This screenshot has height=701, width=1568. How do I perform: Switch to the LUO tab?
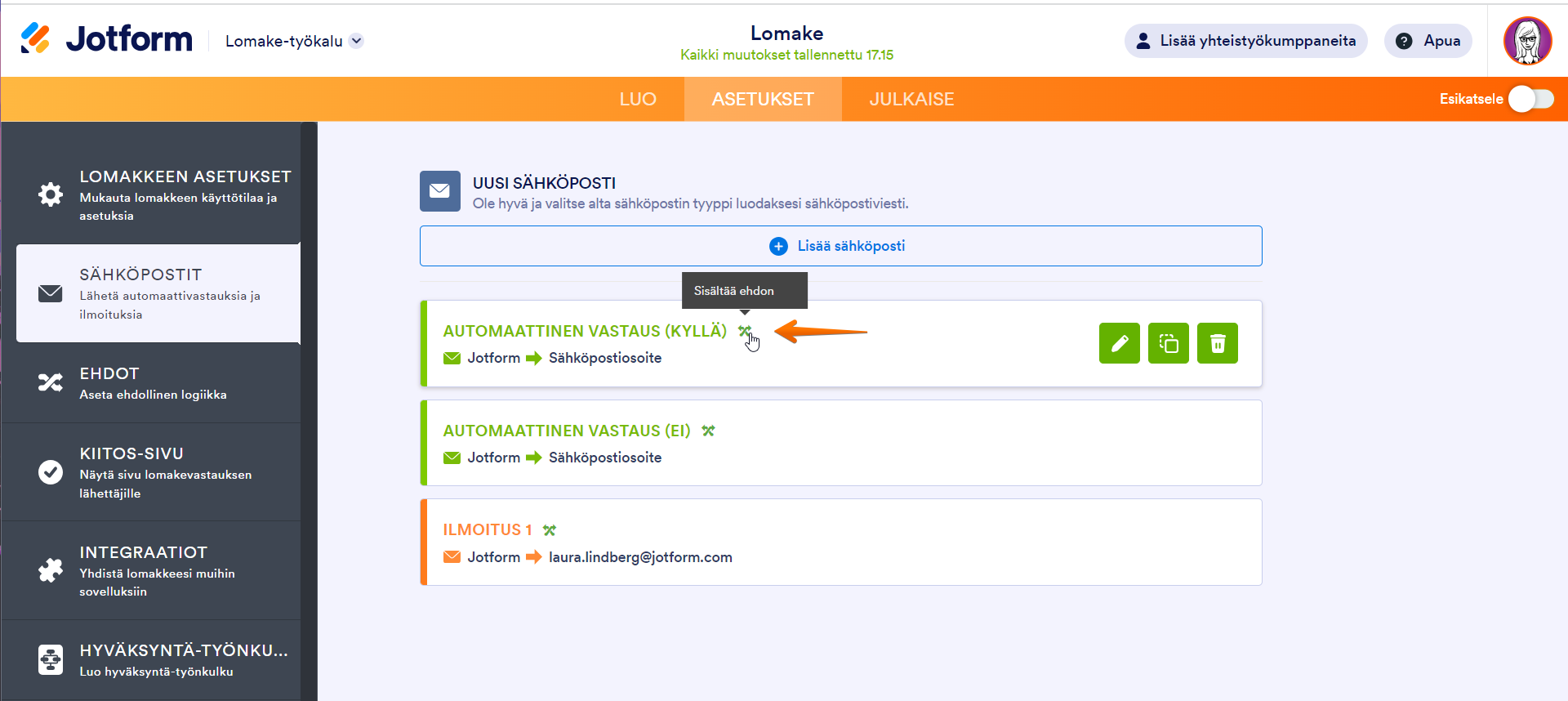tap(638, 99)
